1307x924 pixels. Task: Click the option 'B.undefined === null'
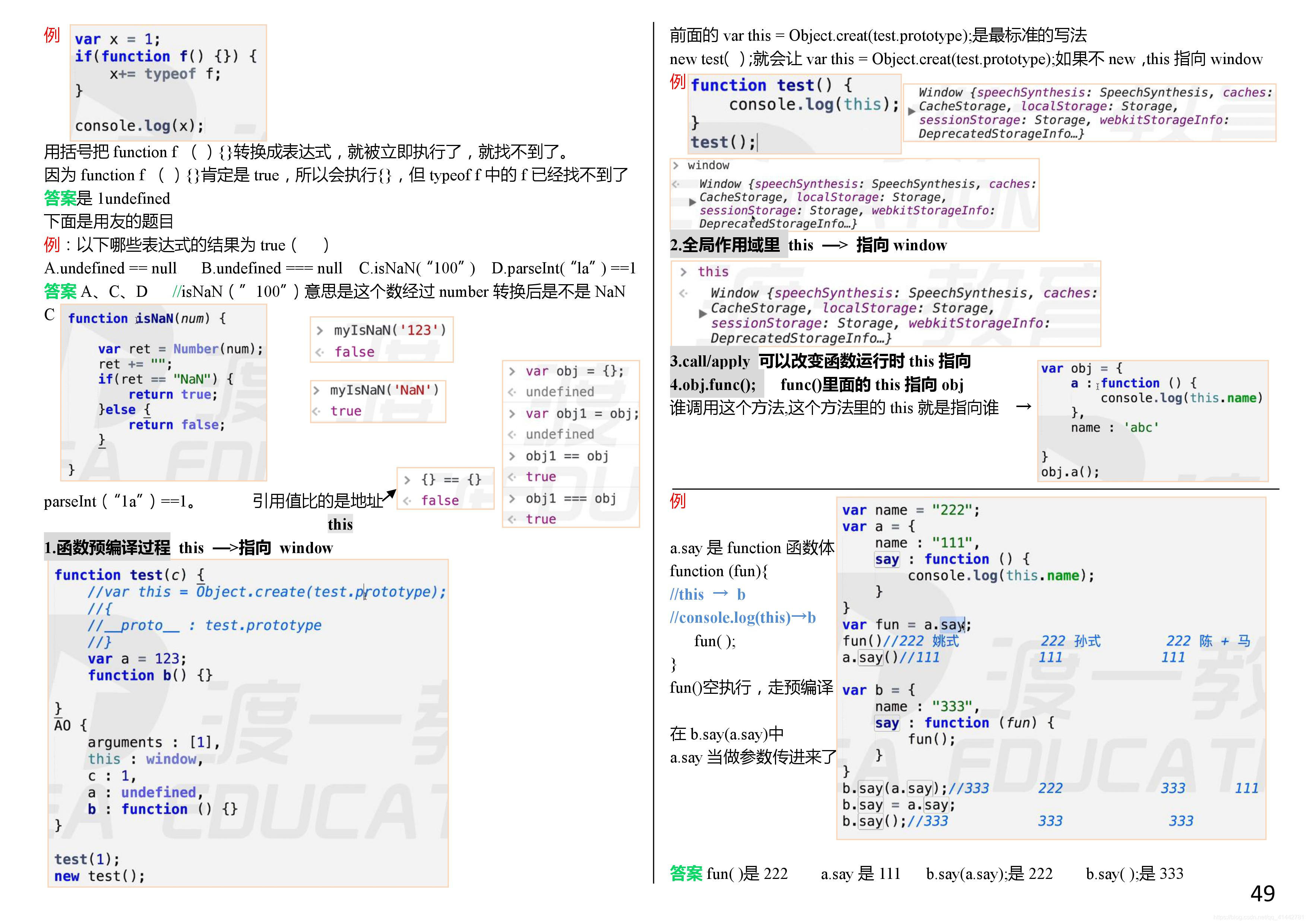click(x=272, y=268)
